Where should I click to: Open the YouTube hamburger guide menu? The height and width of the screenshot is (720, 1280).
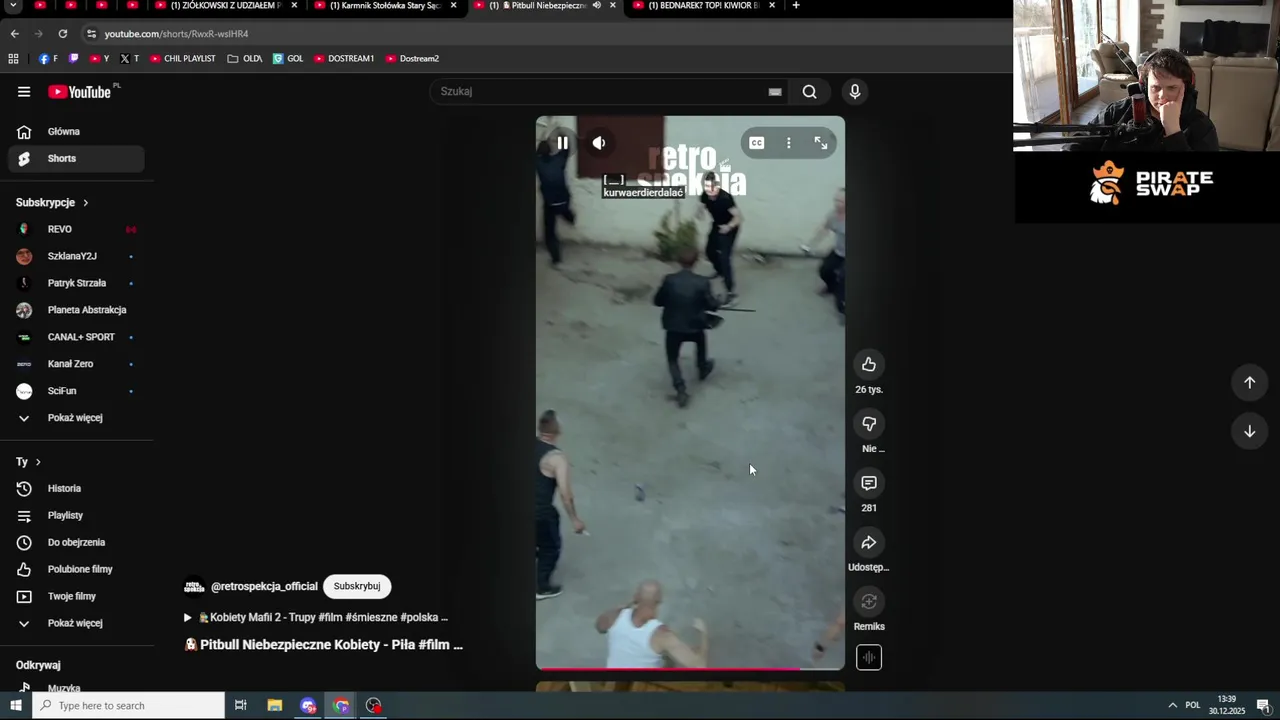click(x=23, y=92)
